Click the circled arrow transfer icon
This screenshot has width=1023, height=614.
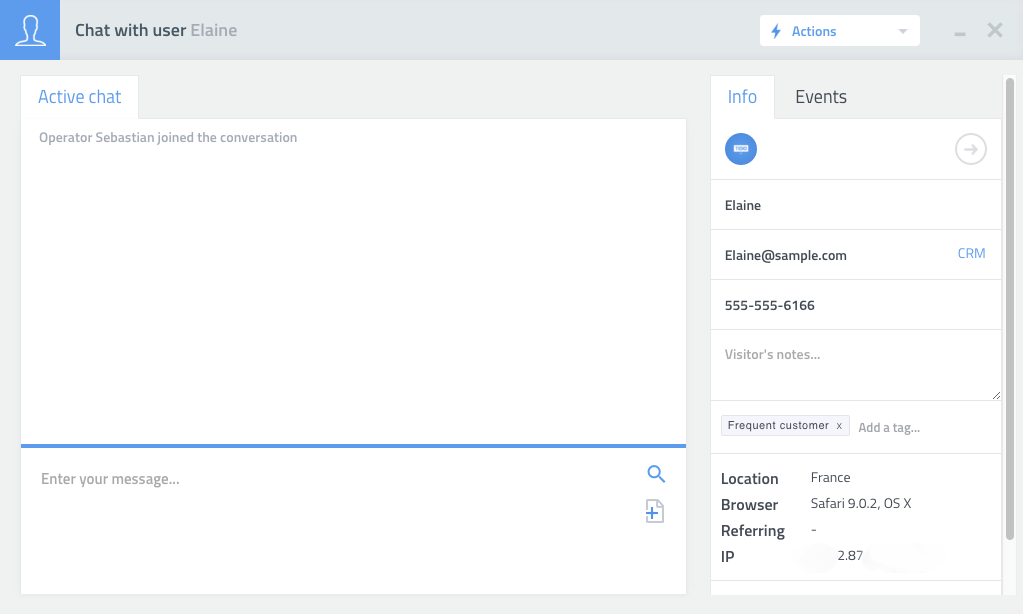970,150
